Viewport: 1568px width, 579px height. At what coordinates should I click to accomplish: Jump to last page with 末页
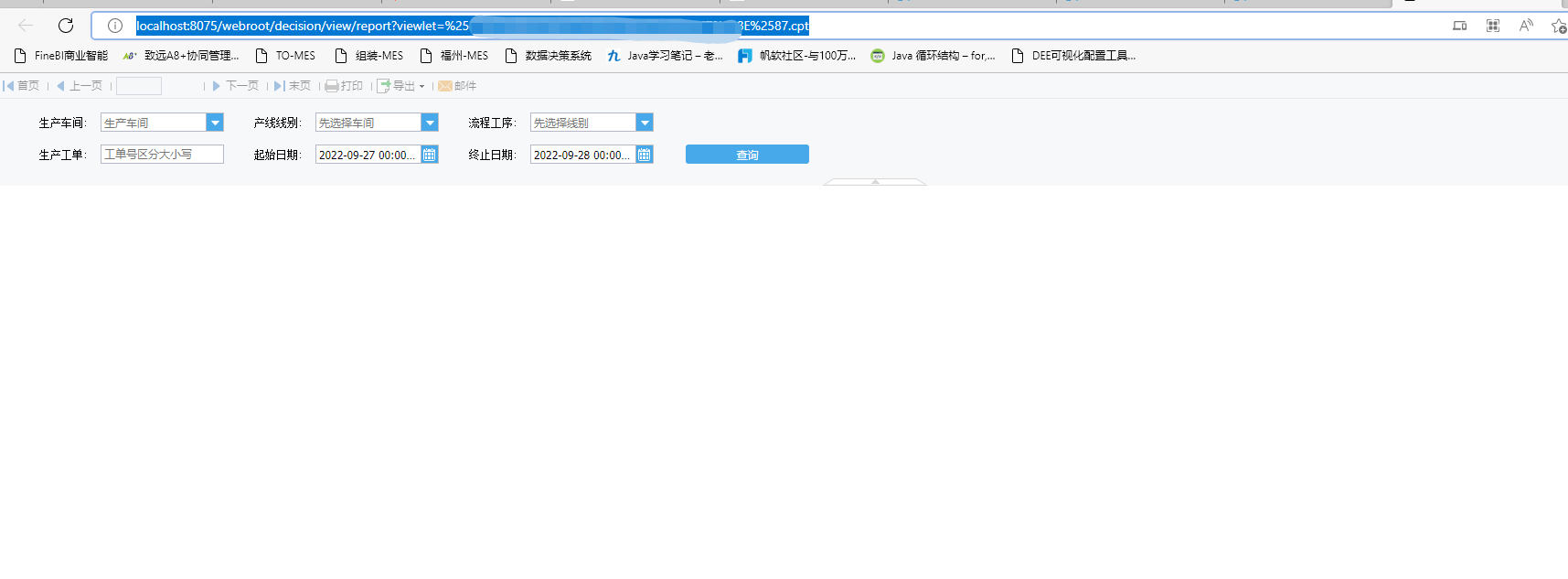[293, 86]
